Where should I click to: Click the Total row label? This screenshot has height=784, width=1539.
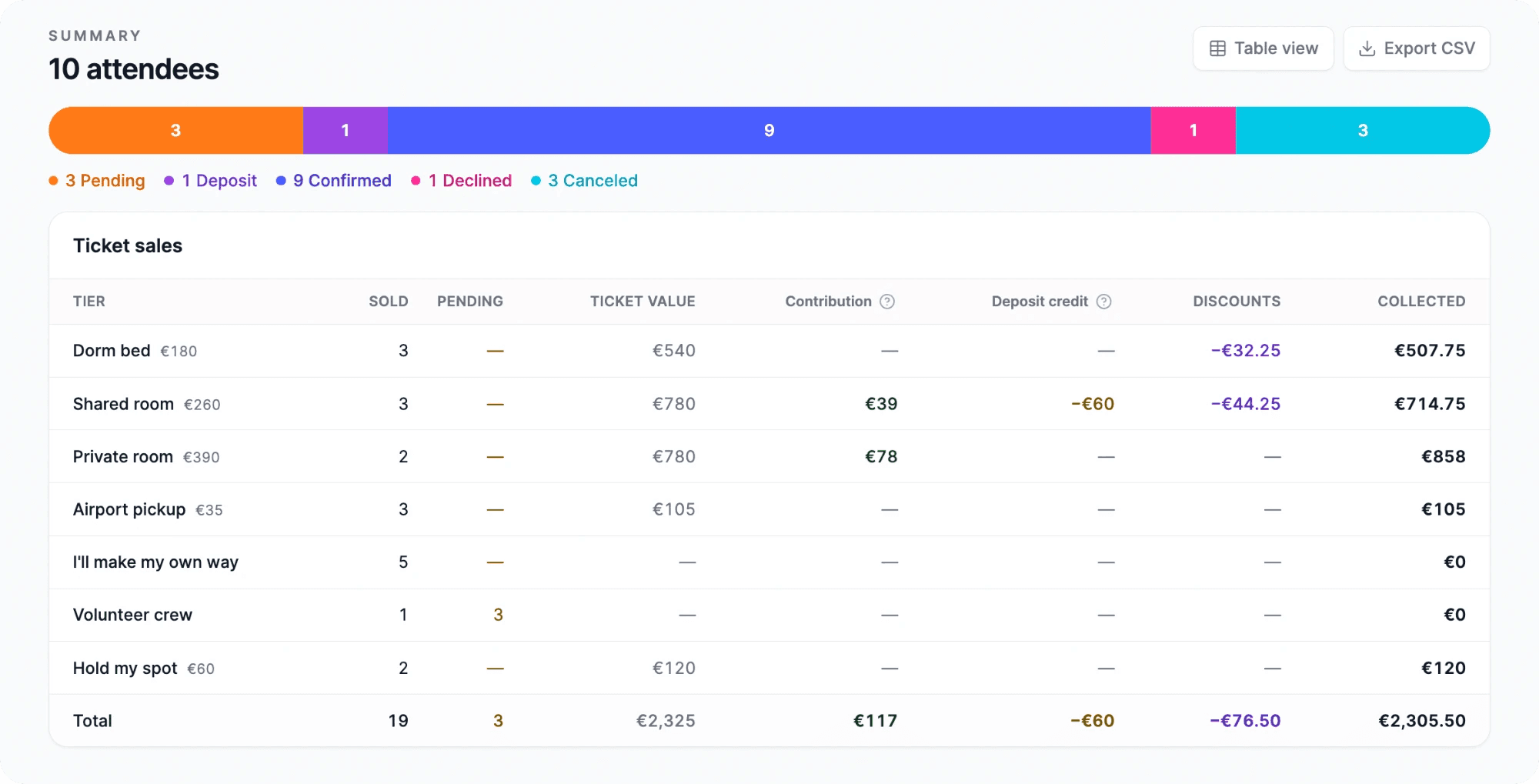92,721
